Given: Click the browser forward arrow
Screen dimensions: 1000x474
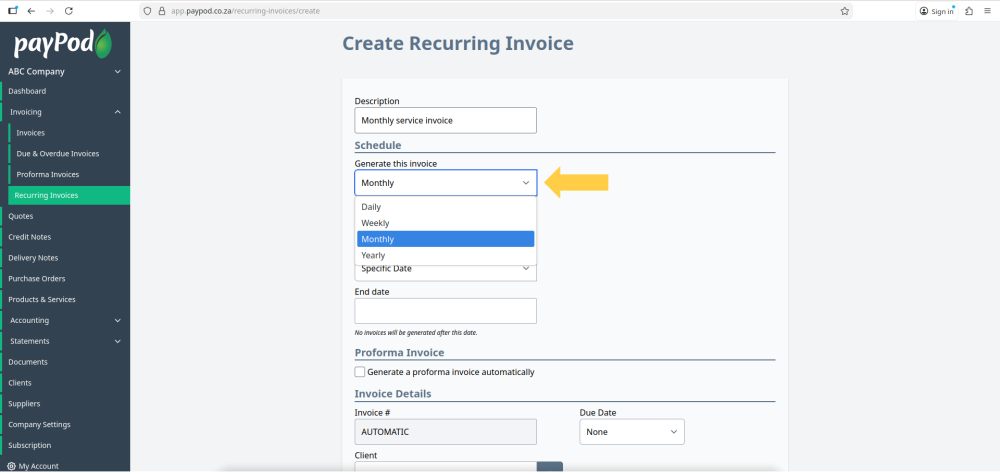Looking at the screenshot, I should (50, 11).
